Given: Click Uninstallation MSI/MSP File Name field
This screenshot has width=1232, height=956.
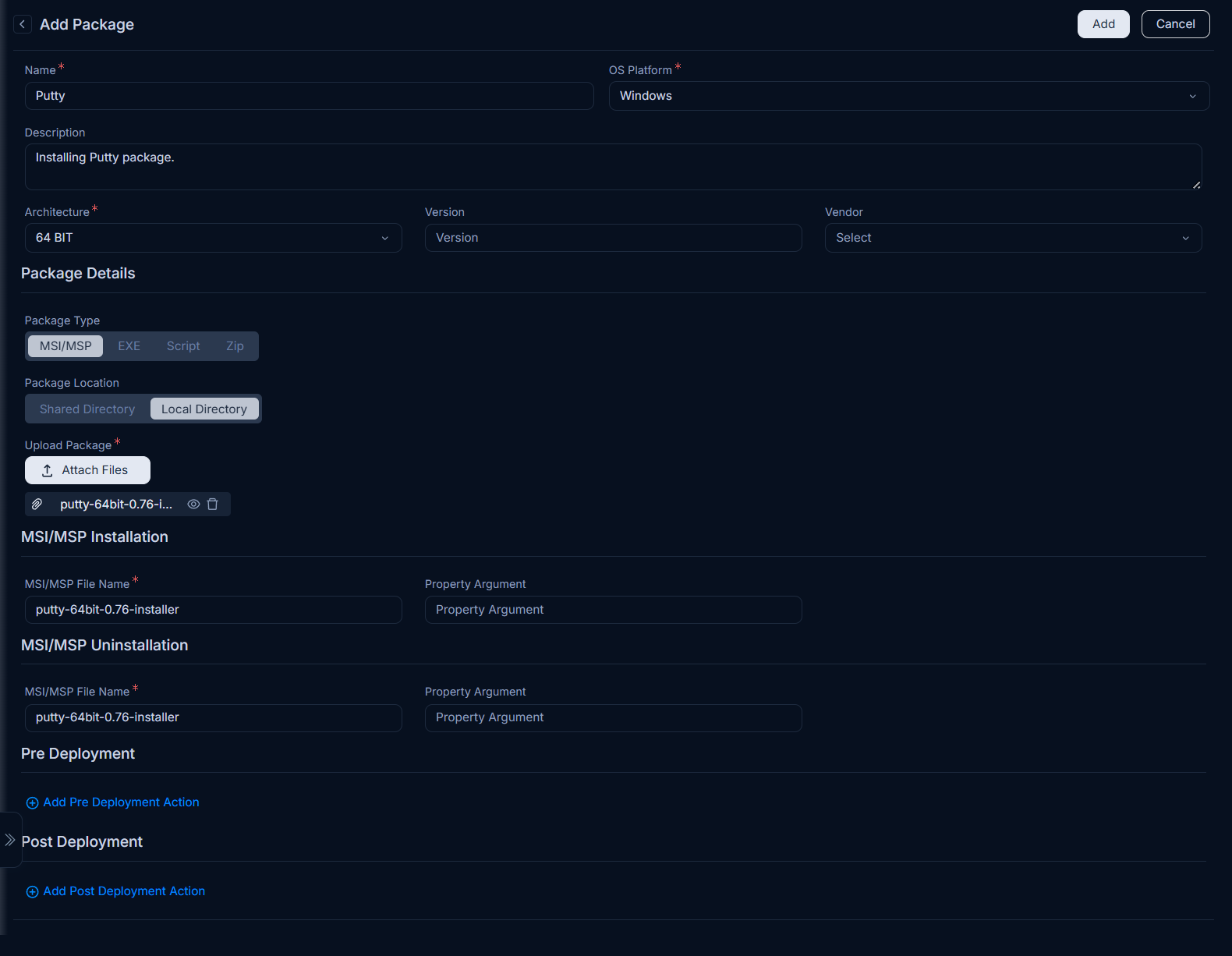Looking at the screenshot, I should [214, 718].
